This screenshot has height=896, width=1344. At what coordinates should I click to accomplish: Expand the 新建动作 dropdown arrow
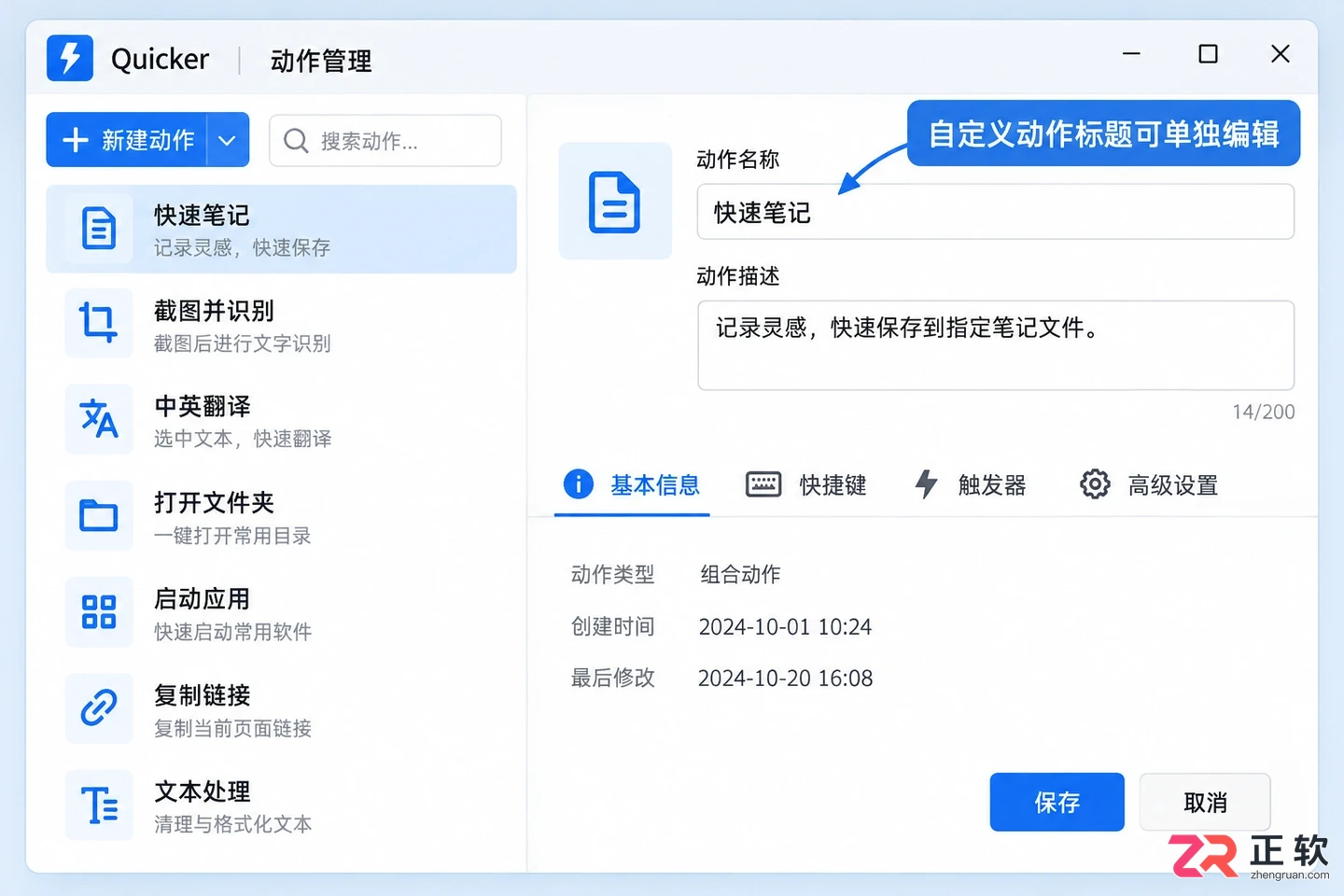tap(227, 140)
